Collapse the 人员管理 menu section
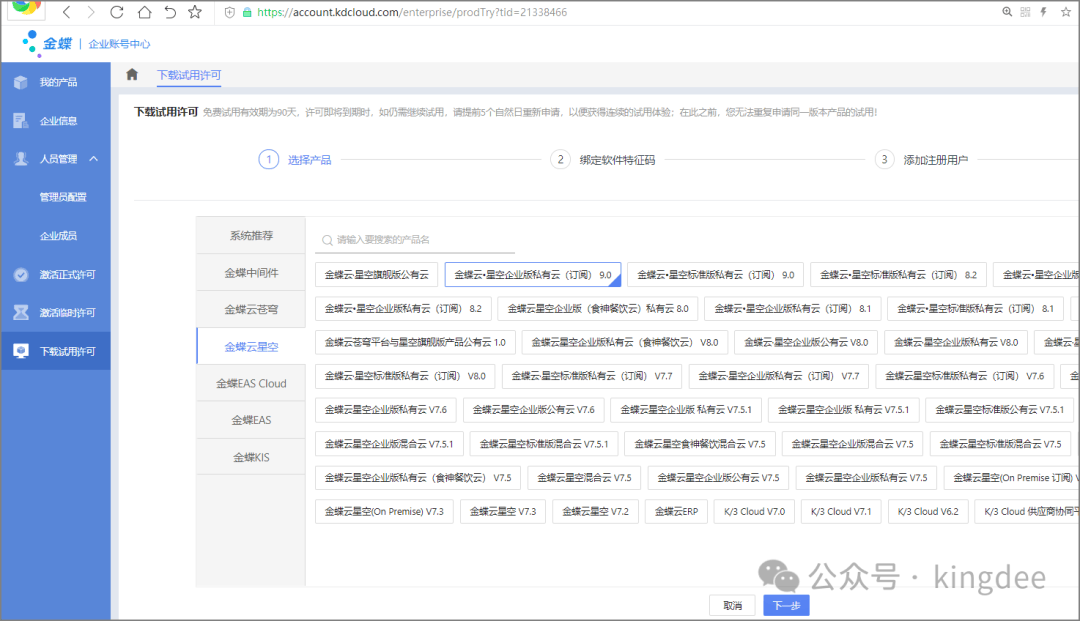This screenshot has height=621, width=1080. tap(93, 159)
